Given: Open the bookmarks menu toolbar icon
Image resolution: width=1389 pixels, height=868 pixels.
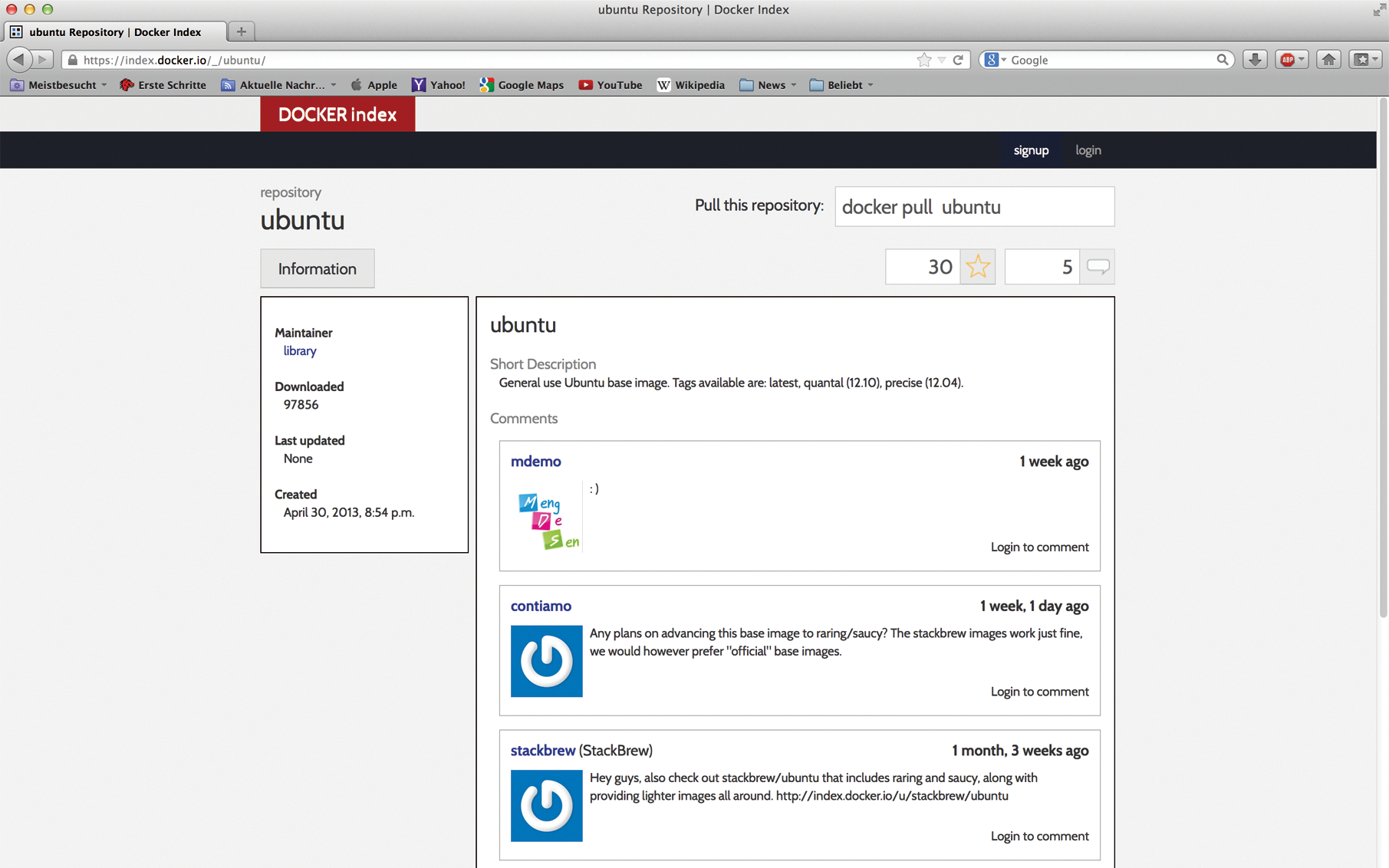Looking at the screenshot, I should 1365,60.
